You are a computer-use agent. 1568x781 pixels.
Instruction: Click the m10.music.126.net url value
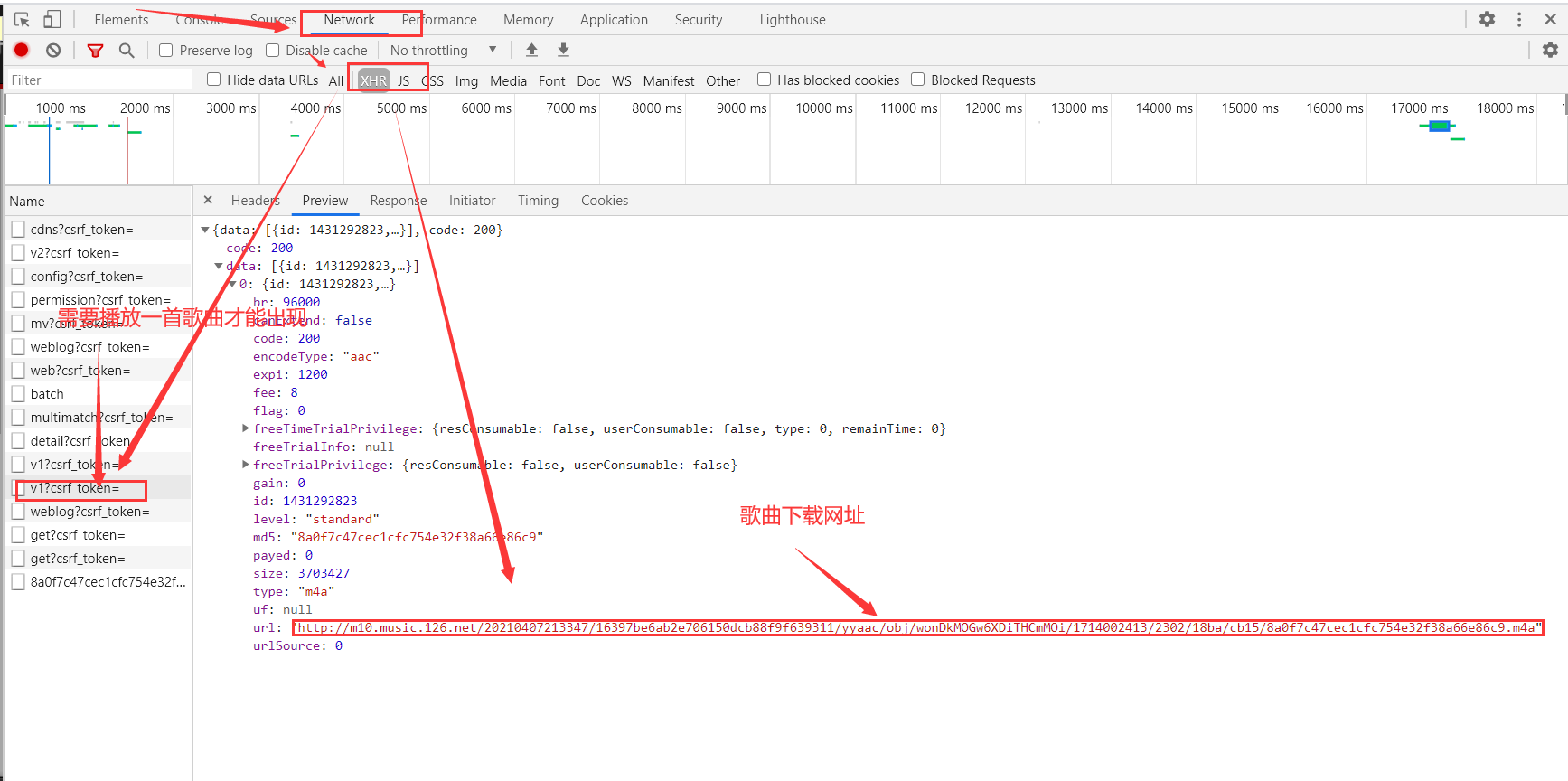coord(916,627)
